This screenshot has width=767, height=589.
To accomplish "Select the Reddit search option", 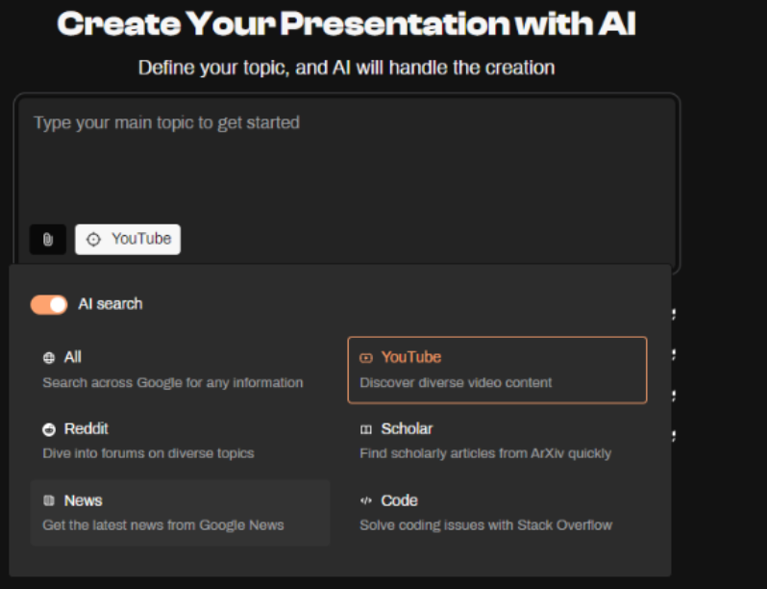I will pos(180,441).
